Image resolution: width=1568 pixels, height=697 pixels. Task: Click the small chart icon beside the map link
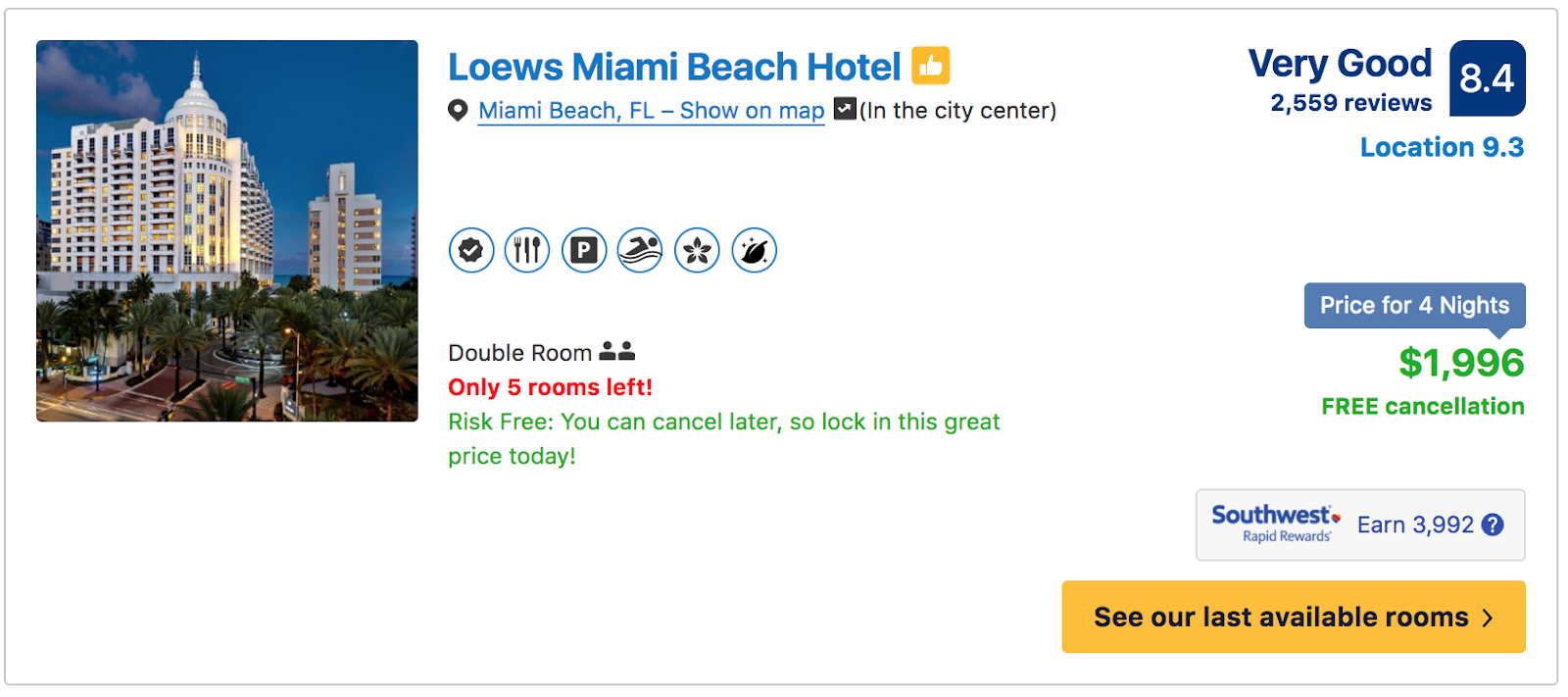click(845, 109)
